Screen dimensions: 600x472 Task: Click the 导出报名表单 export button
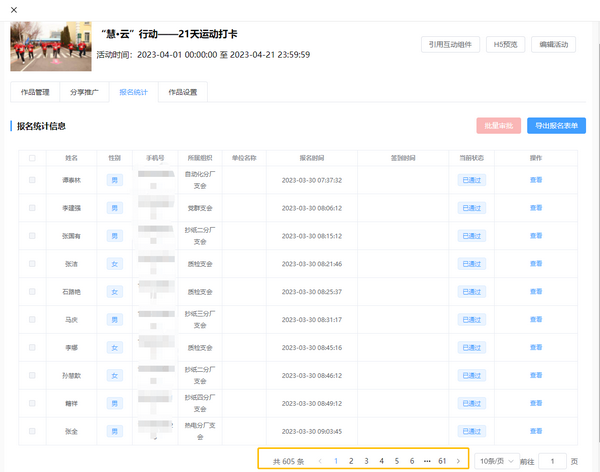coord(556,126)
